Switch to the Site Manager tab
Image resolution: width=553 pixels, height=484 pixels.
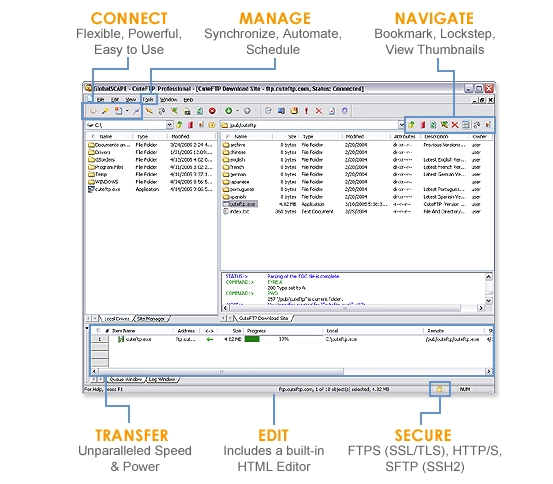point(151,319)
